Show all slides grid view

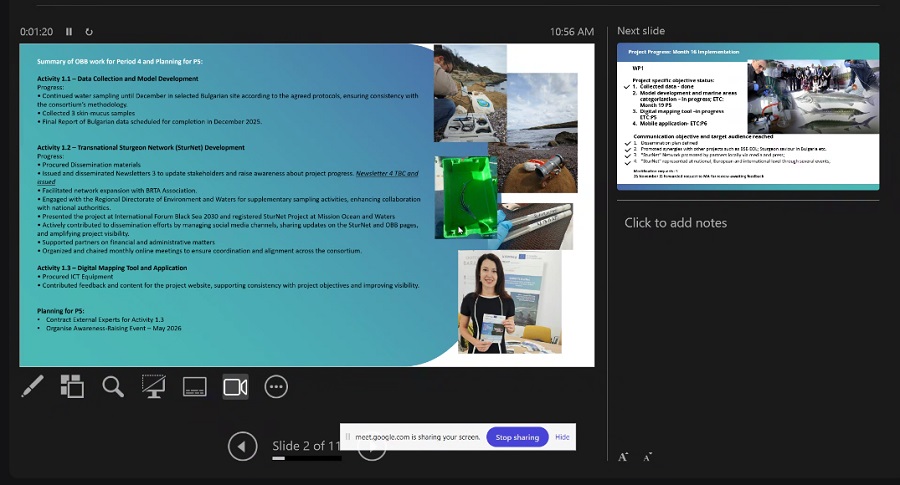point(72,386)
